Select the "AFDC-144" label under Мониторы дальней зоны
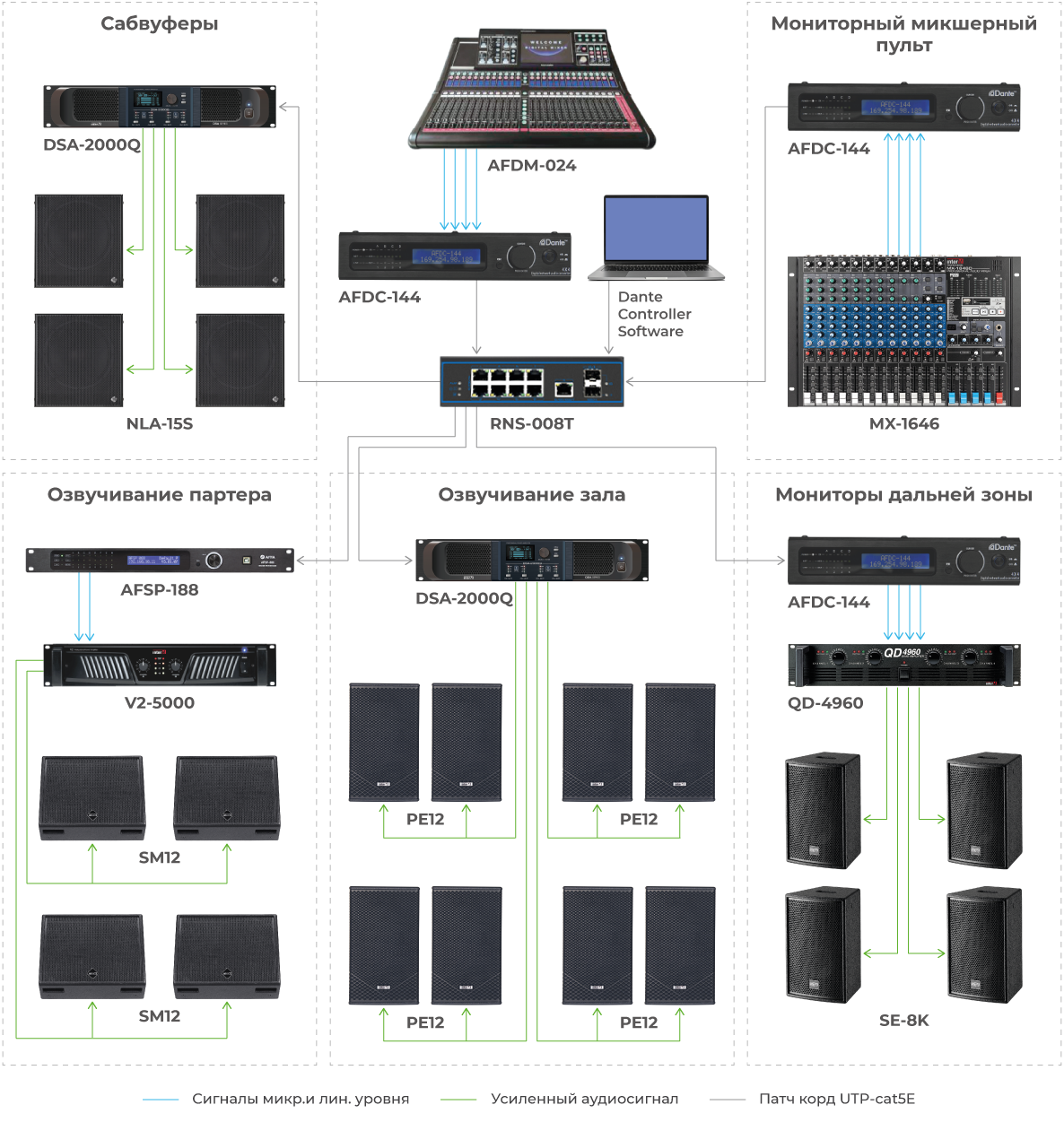 [x=829, y=602]
